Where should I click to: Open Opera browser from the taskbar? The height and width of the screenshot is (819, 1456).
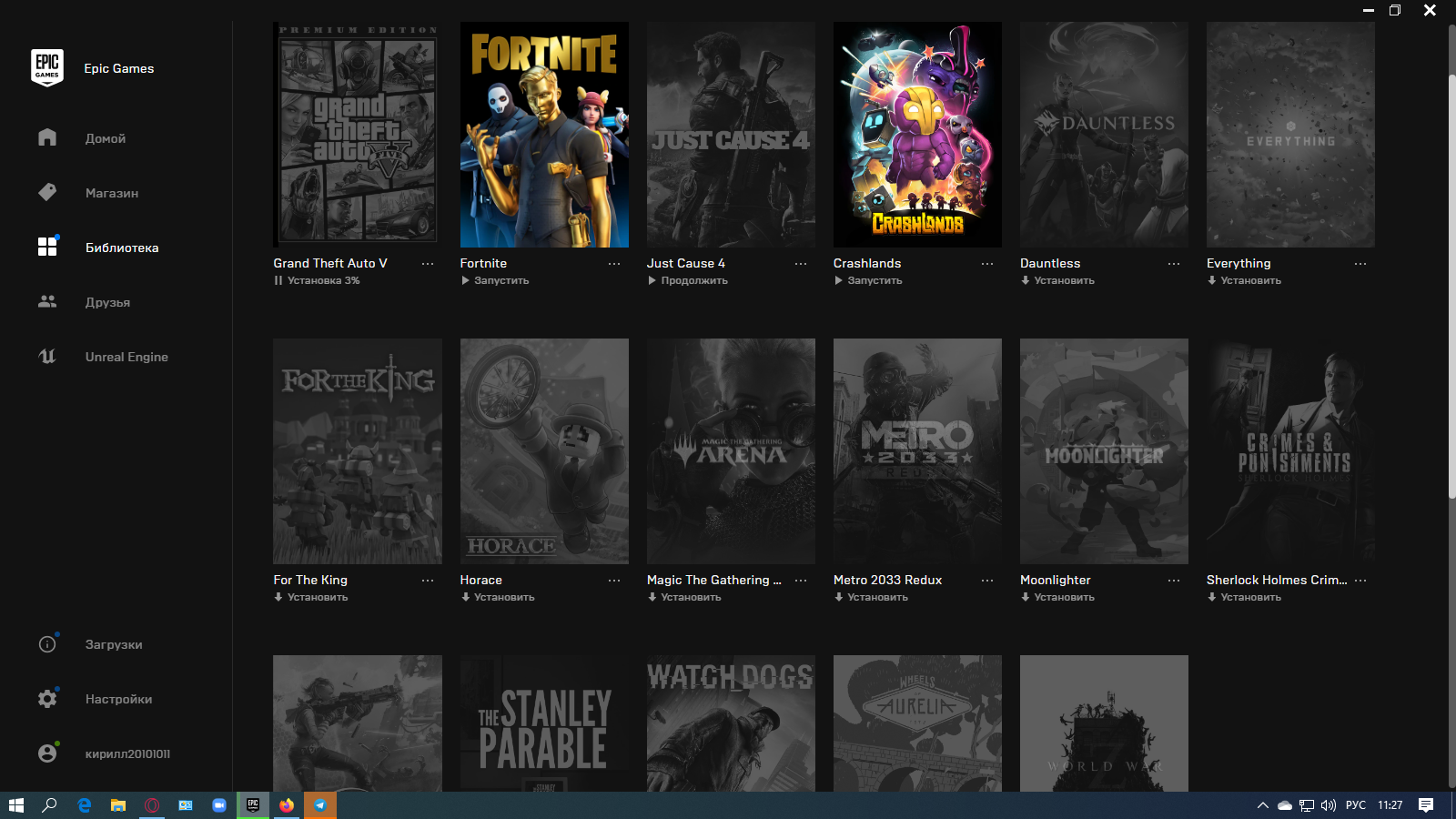click(152, 805)
